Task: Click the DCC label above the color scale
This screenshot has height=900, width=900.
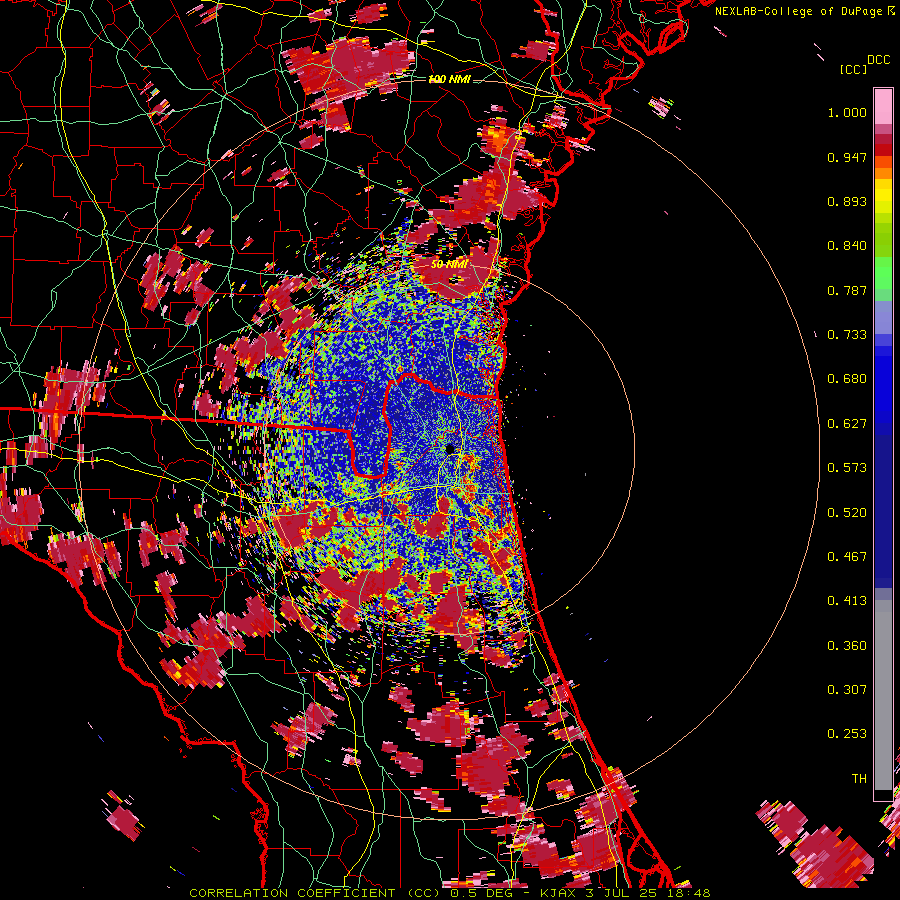Action: [x=878, y=60]
